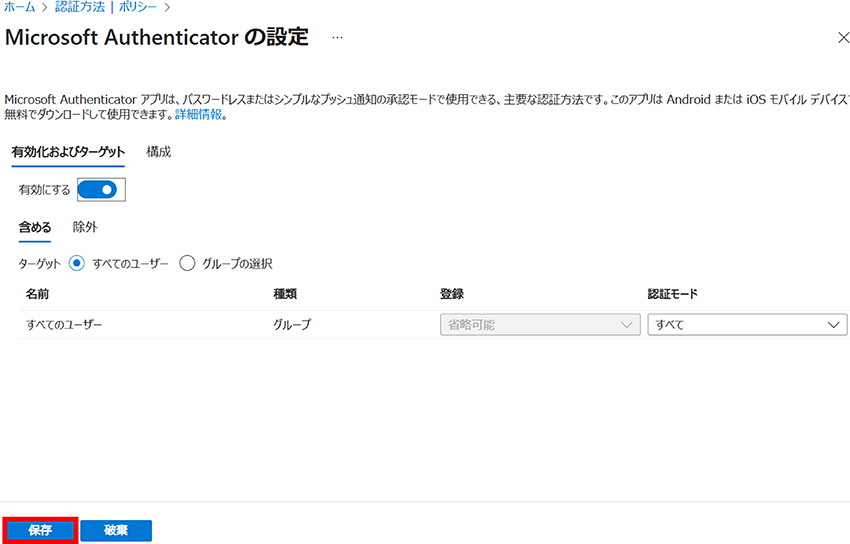
Task: Click the グループ type cell
Action: [x=292, y=325]
